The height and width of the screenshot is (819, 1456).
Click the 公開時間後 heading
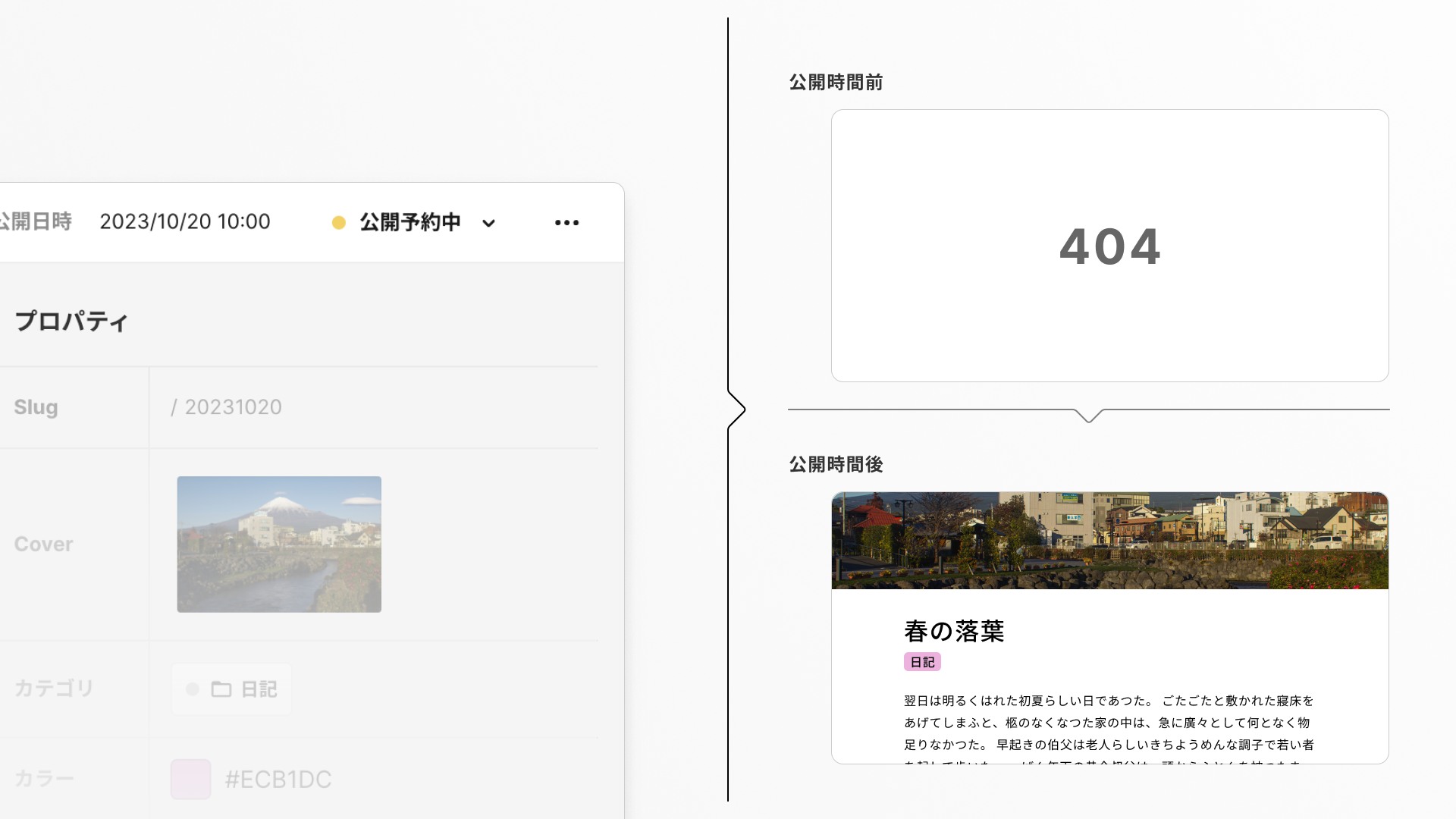[x=836, y=464]
